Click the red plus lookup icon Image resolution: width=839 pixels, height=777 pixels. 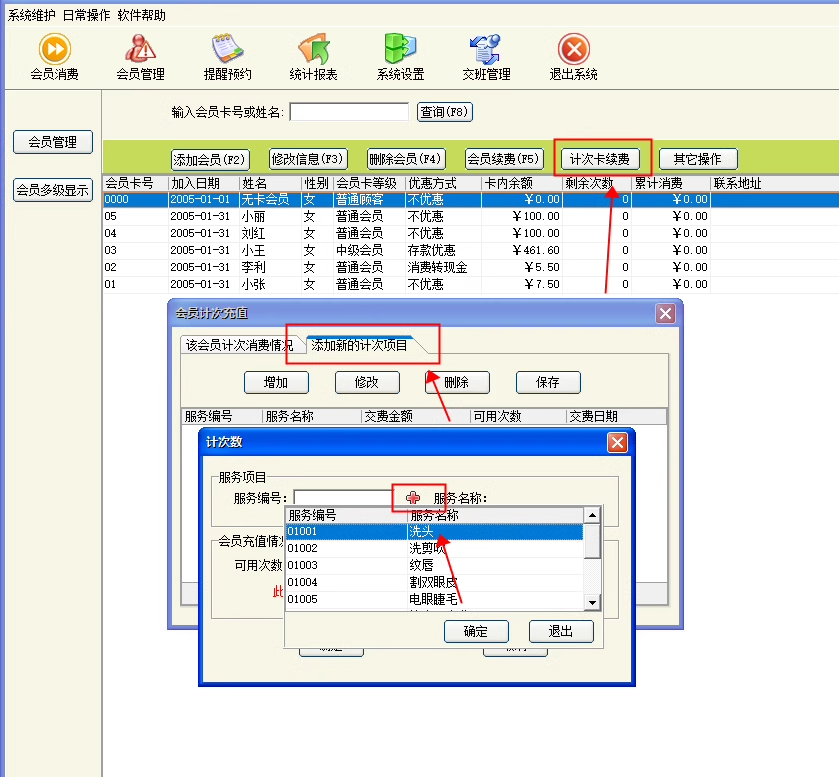pyautogui.click(x=413, y=498)
